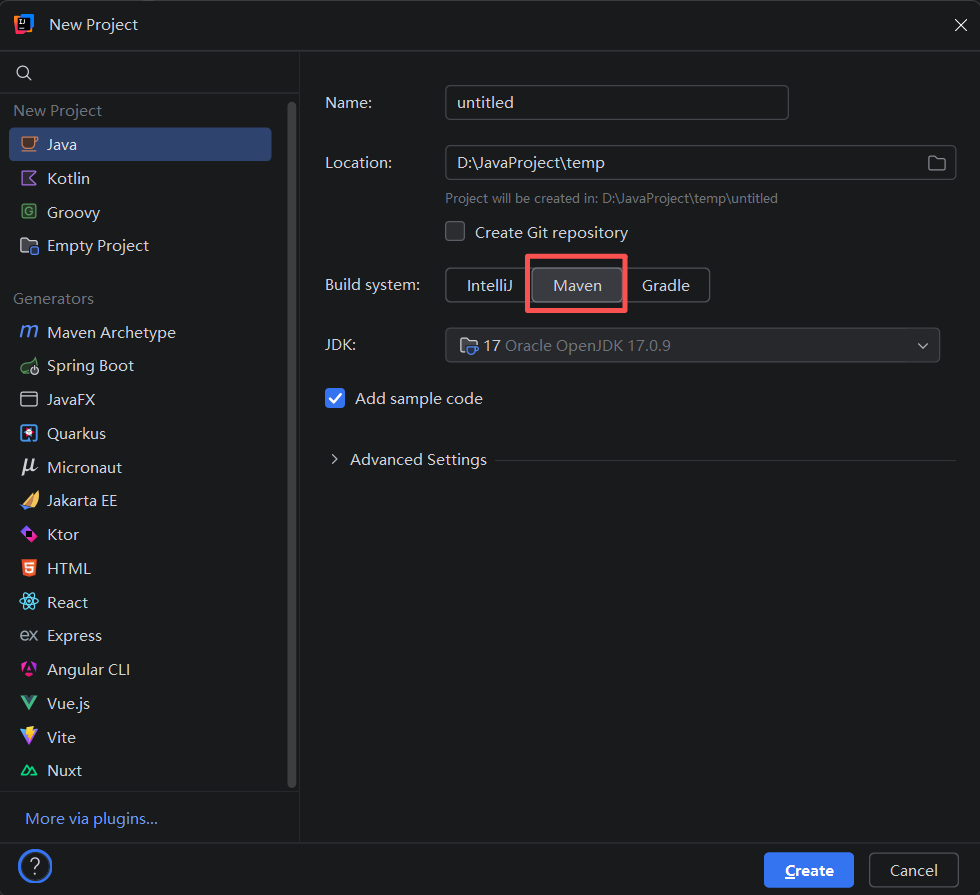The width and height of the screenshot is (980, 895).
Task: Click the React generator label
Action: (x=68, y=602)
